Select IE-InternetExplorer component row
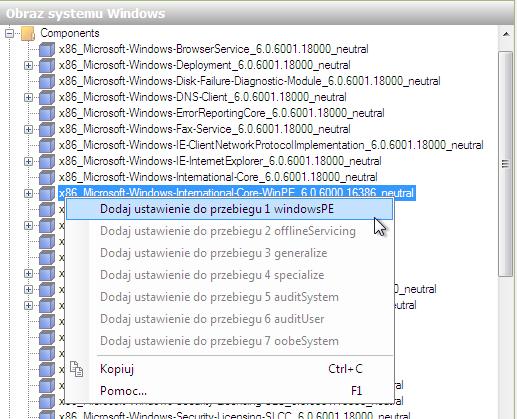517x419 pixels. (x=220, y=161)
